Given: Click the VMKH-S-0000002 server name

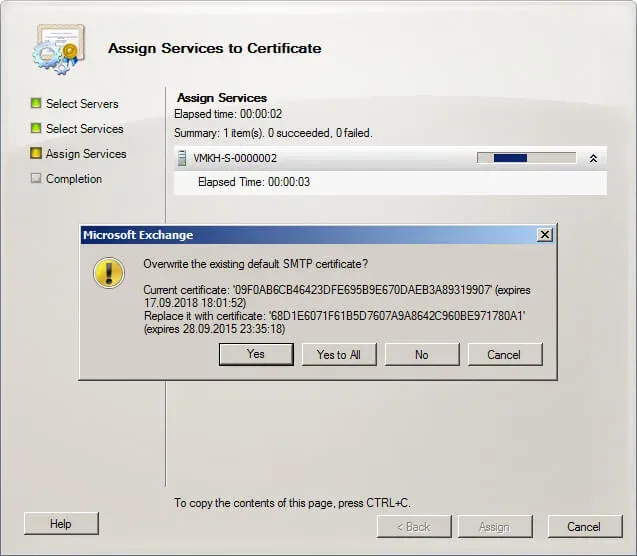Looking at the screenshot, I should [235, 158].
